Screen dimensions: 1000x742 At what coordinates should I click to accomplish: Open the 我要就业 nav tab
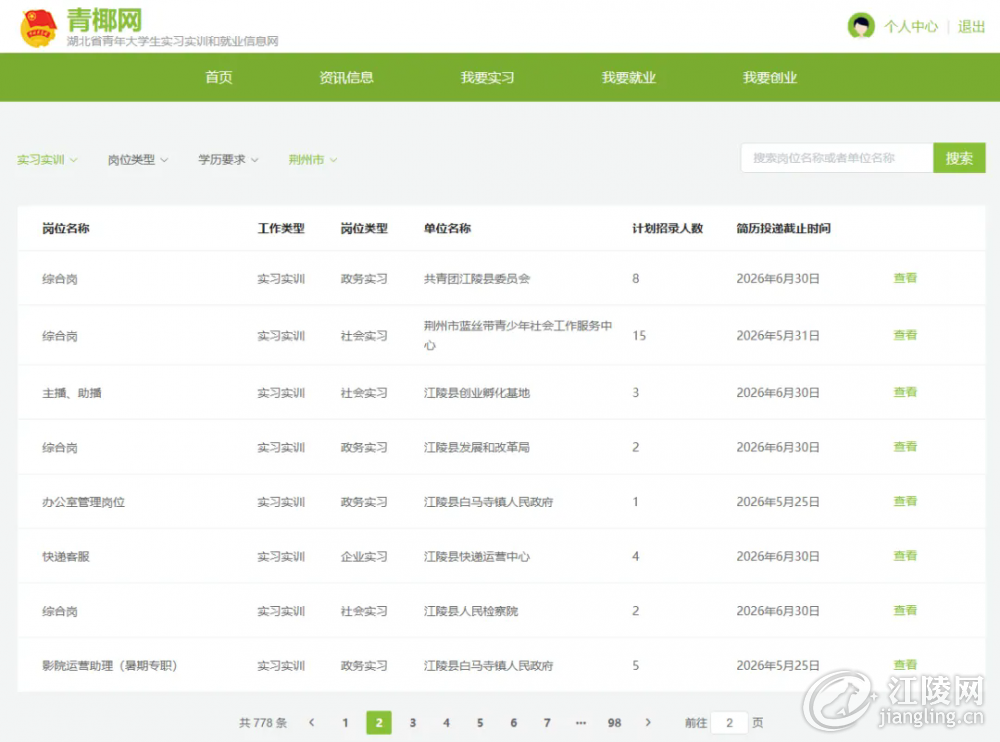pyautogui.click(x=629, y=77)
